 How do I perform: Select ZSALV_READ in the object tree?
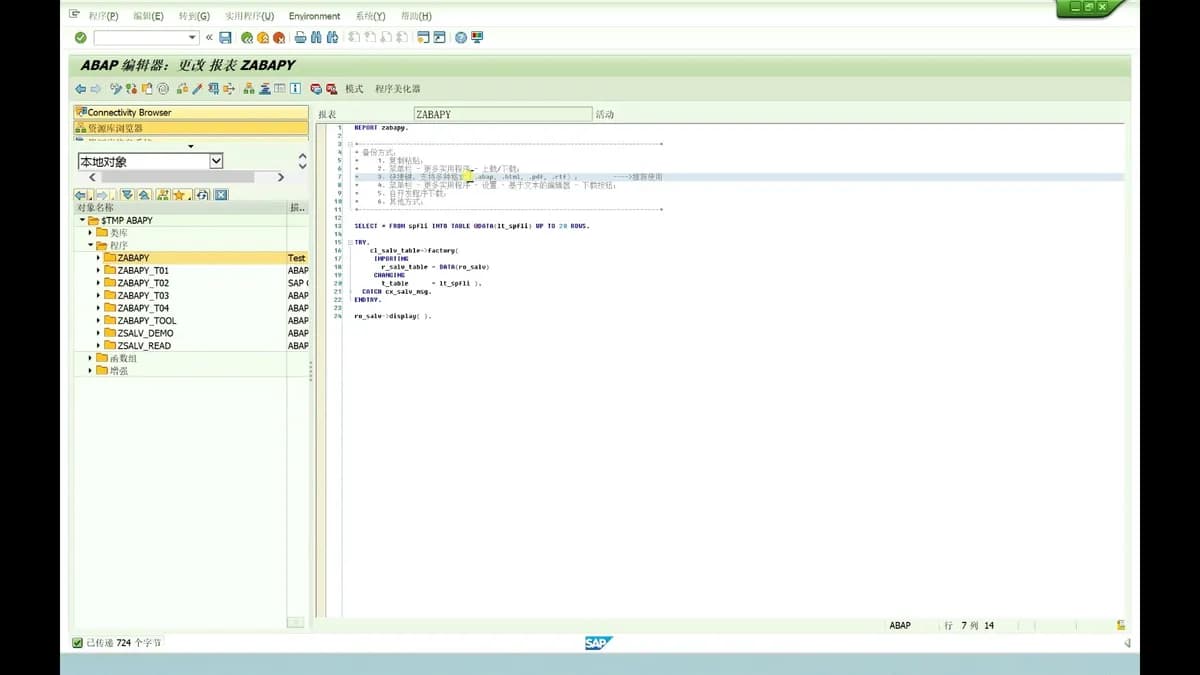click(x=144, y=345)
